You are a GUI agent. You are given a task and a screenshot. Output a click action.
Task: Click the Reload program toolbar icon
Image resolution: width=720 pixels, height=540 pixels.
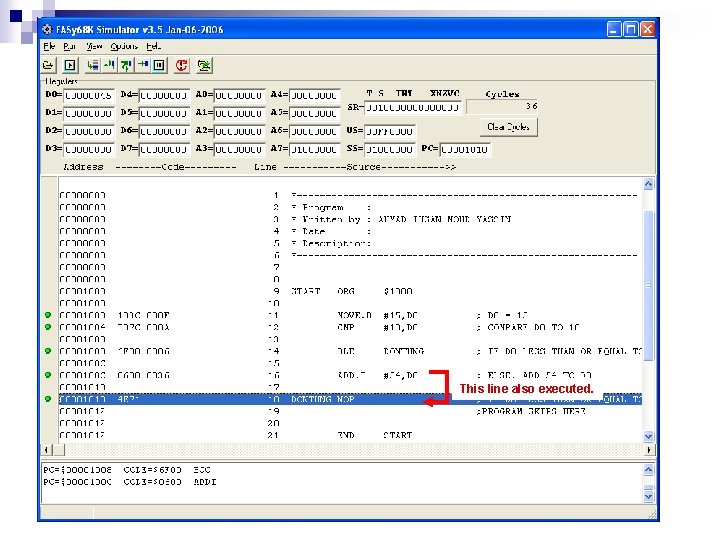click(204, 65)
